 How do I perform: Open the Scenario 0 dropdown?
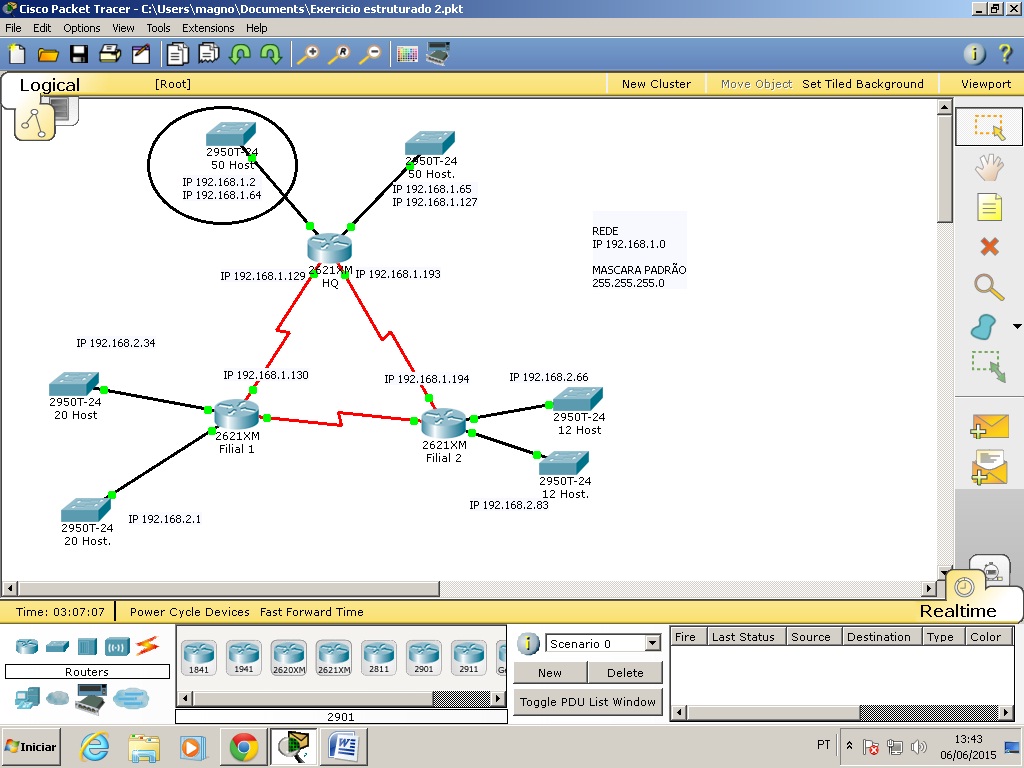pos(652,643)
